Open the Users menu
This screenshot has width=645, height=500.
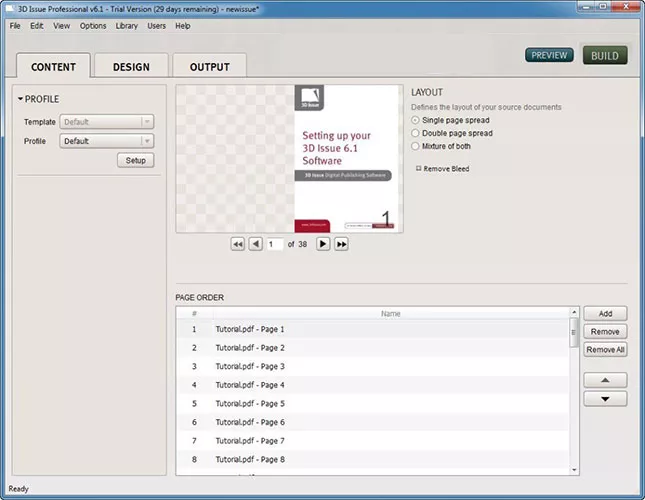click(x=156, y=26)
